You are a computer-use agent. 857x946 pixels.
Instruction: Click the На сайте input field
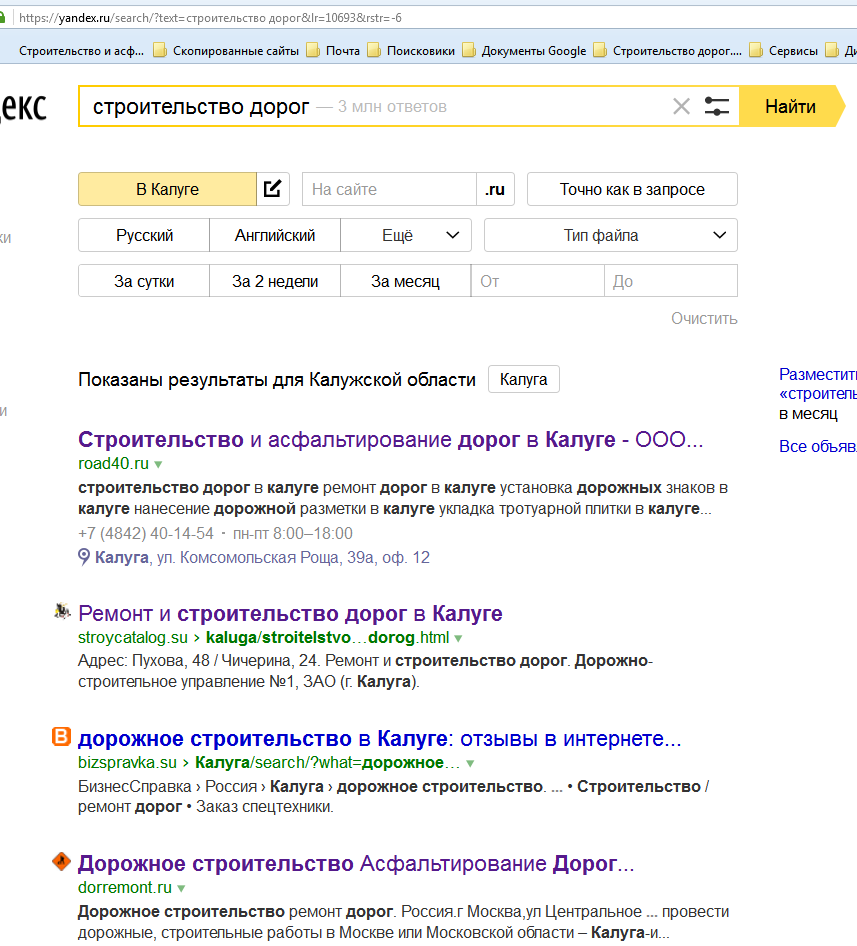coord(389,189)
